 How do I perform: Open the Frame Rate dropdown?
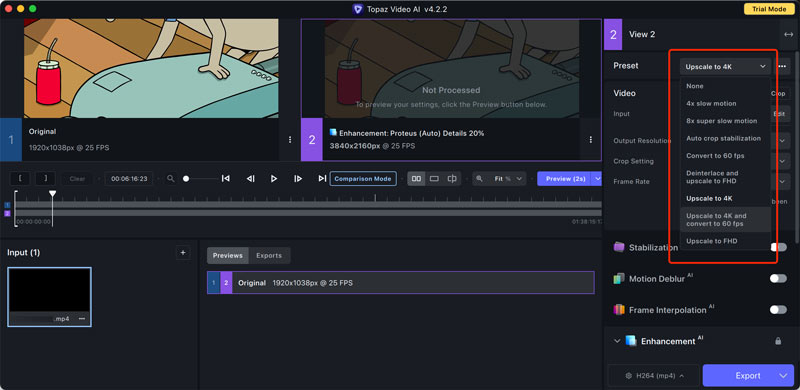tap(783, 181)
